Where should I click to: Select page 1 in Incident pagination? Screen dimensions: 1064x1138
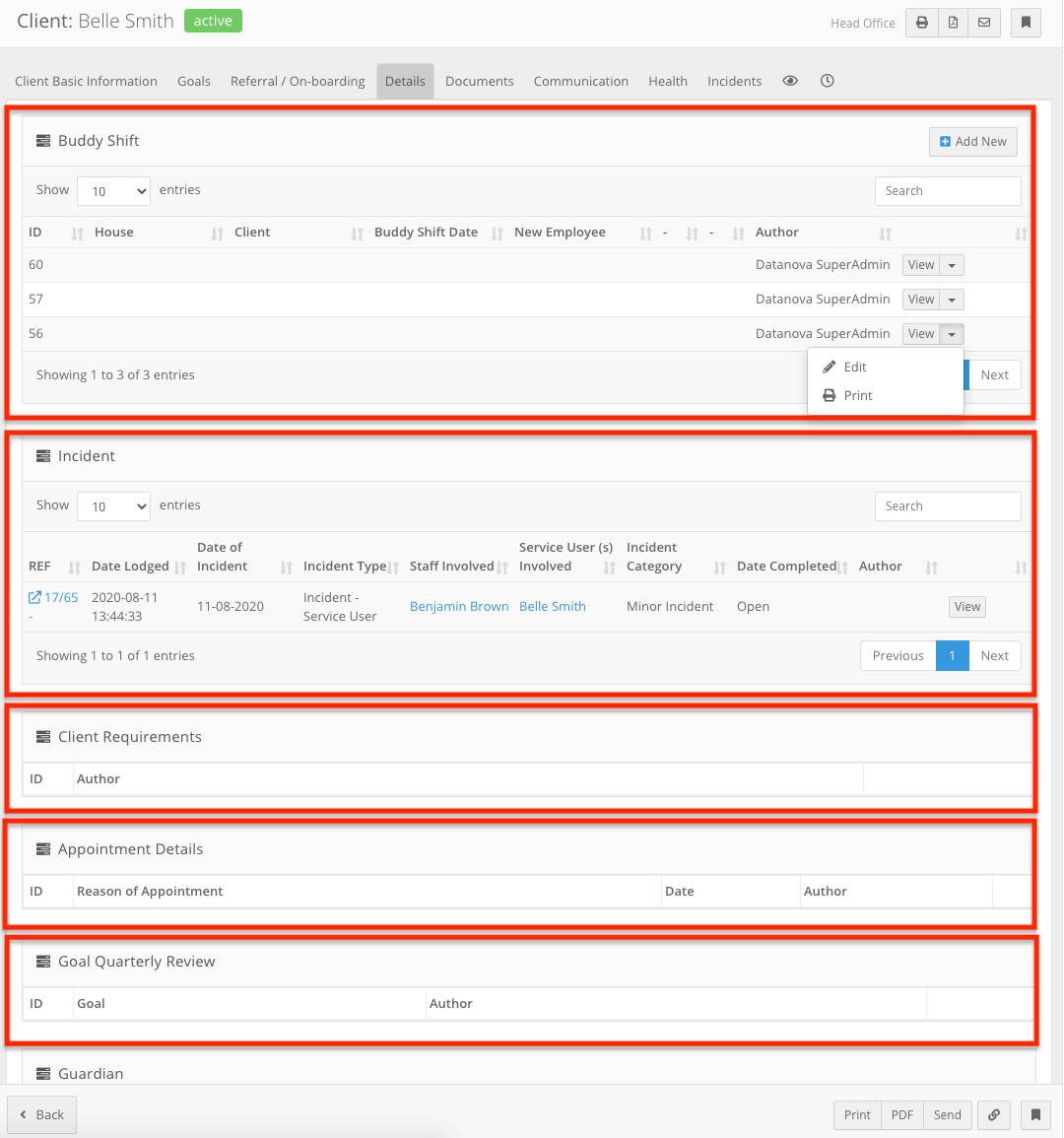(x=953, y=656)
